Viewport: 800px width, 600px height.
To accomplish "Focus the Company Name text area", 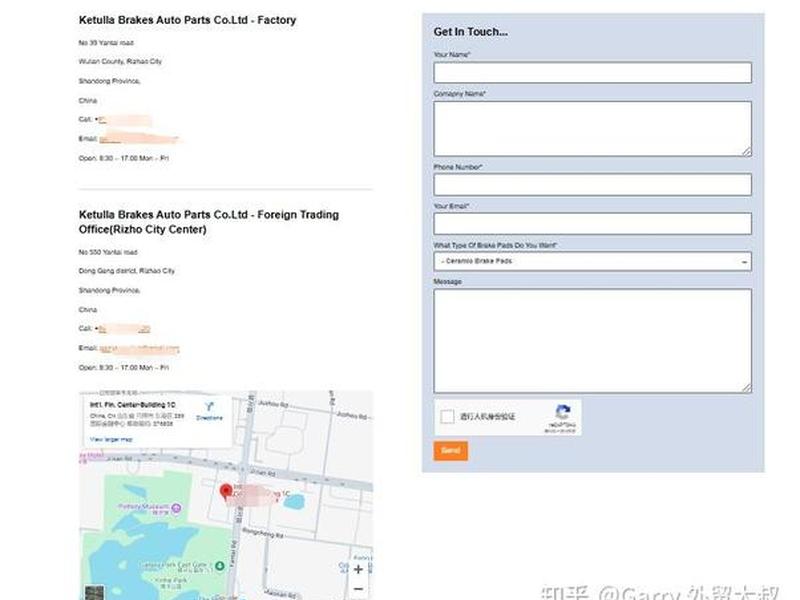I will click(x=592, y=129).
